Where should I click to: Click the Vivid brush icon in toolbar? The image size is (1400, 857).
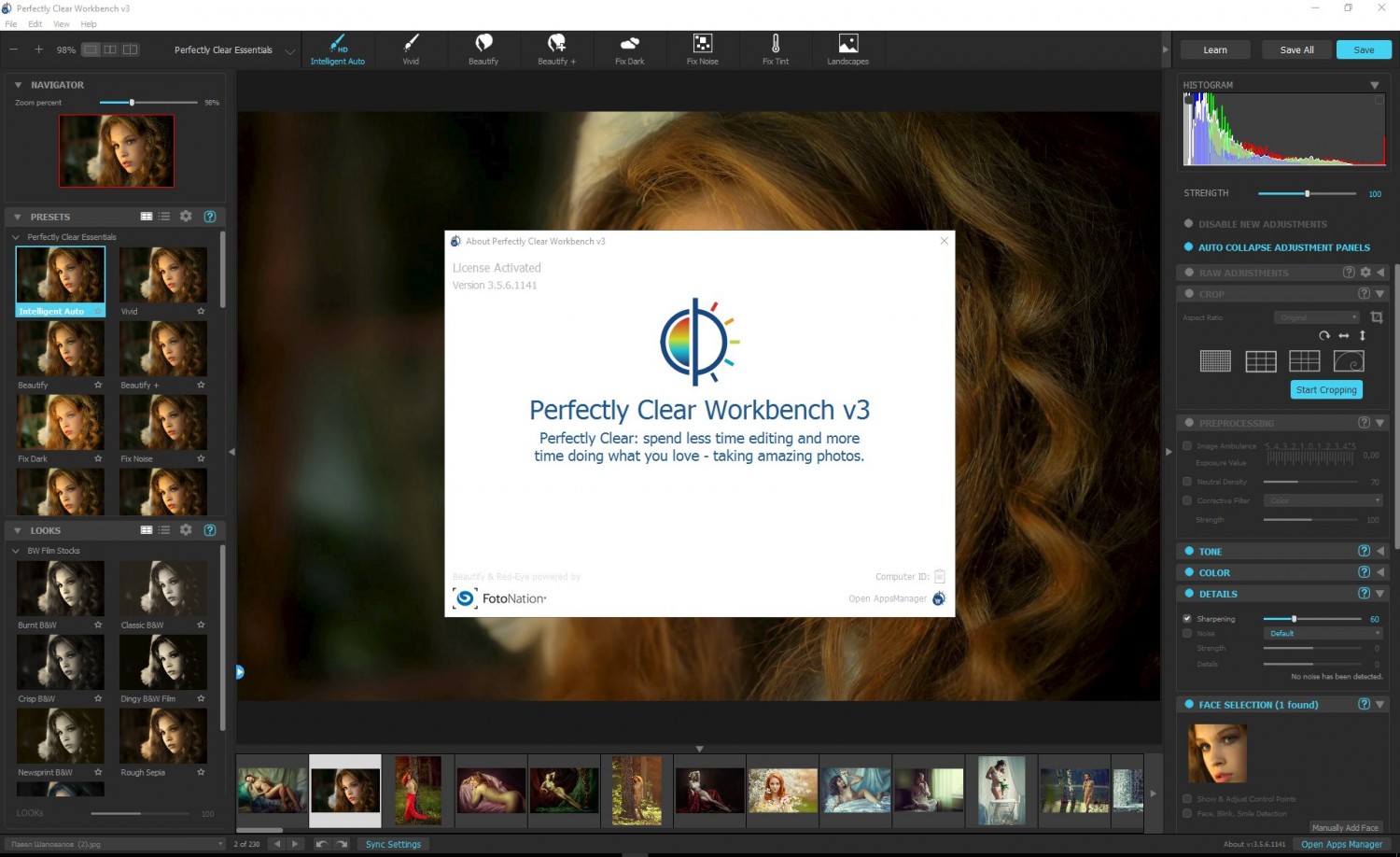pyautogui.click(x=411, y=44)
